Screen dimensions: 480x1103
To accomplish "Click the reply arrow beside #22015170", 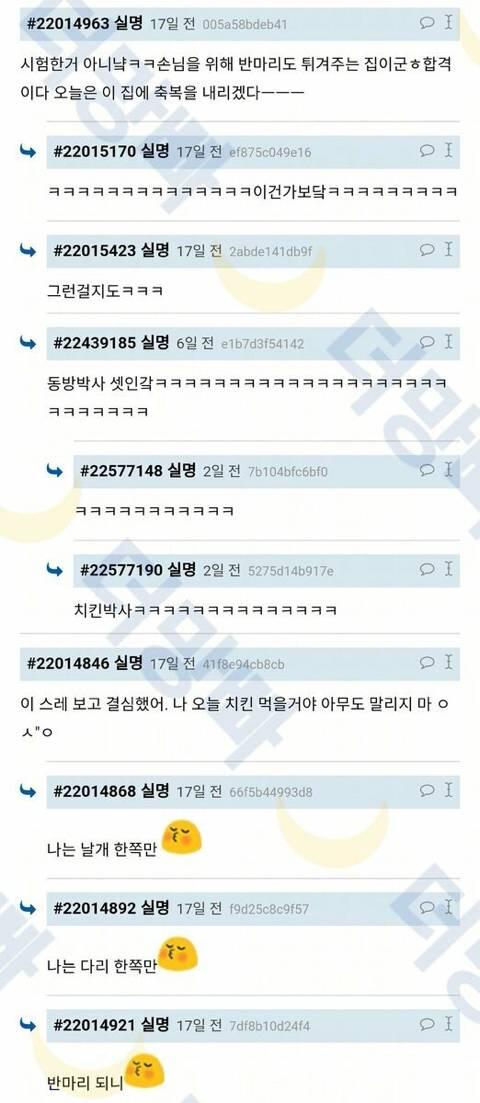I will (28, 151).
